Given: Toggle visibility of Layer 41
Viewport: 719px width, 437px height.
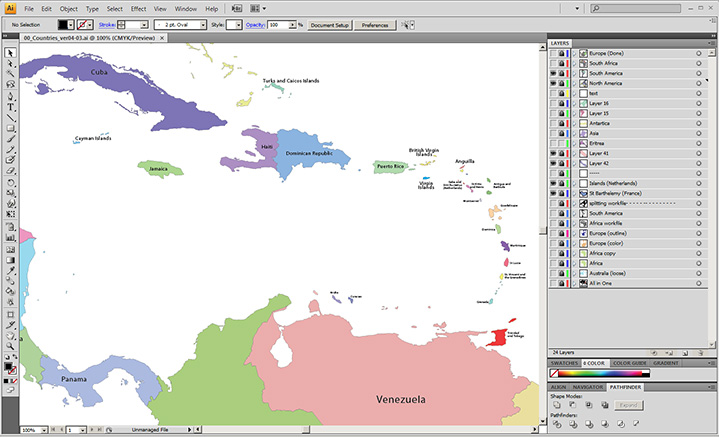Looking at the screenshot, I should pos(553,153).
